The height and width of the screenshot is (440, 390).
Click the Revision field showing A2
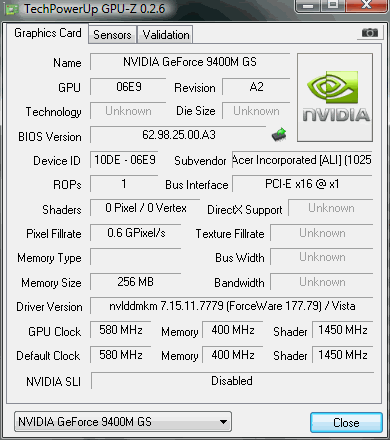(256, 87)
